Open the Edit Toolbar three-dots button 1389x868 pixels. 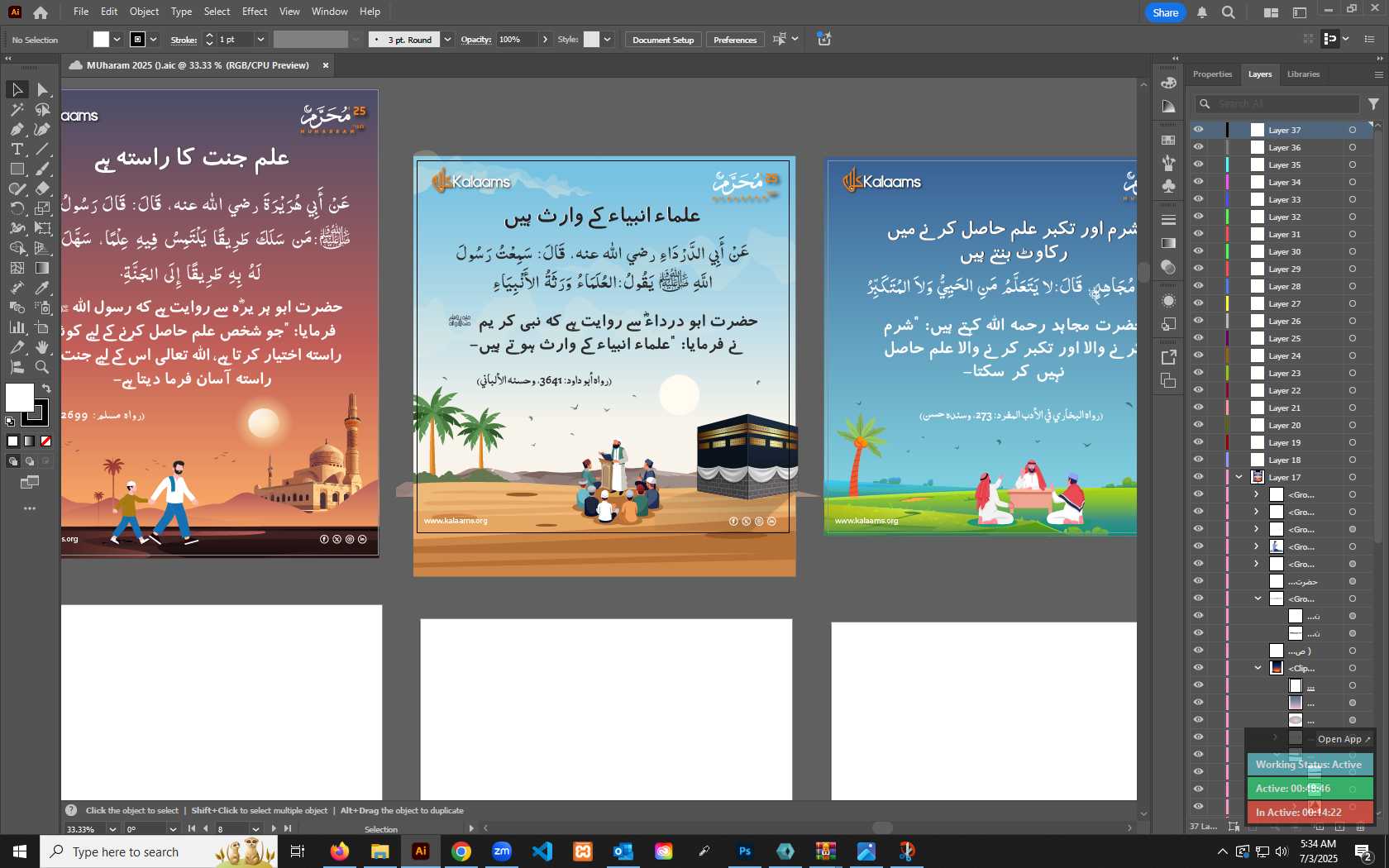click(x=30, y=508)
